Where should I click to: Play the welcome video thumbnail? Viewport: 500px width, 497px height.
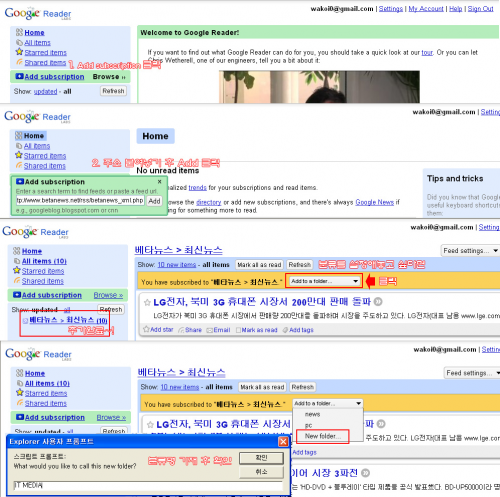(319, 87)
